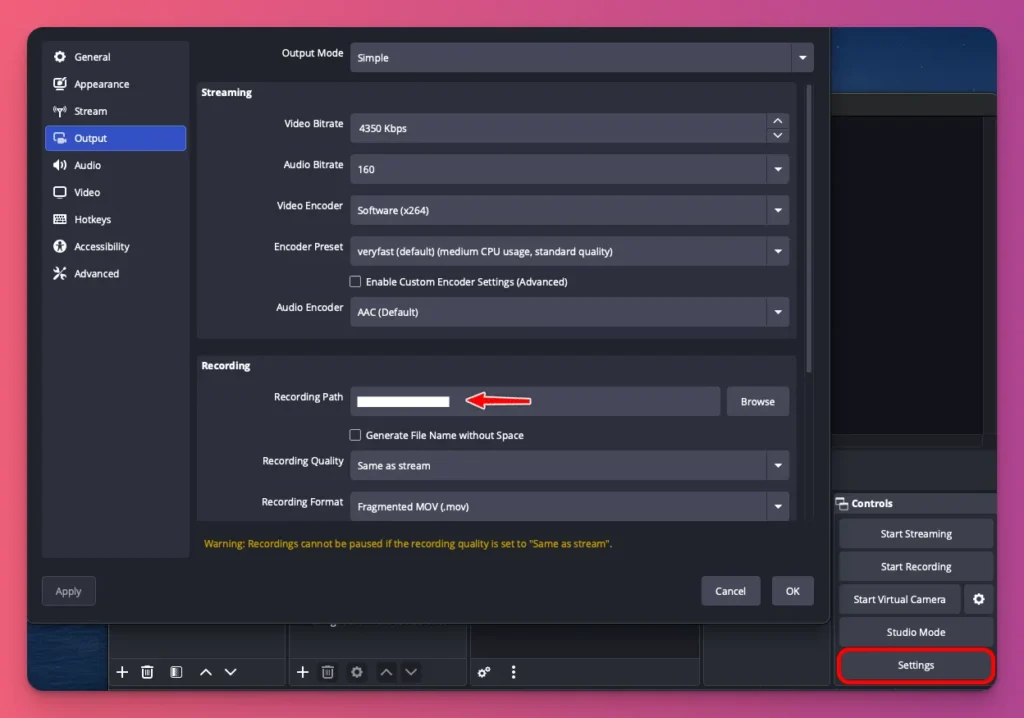Open Source Properties with the gear icon
The image size is (1024, 718).
(356, 672)
